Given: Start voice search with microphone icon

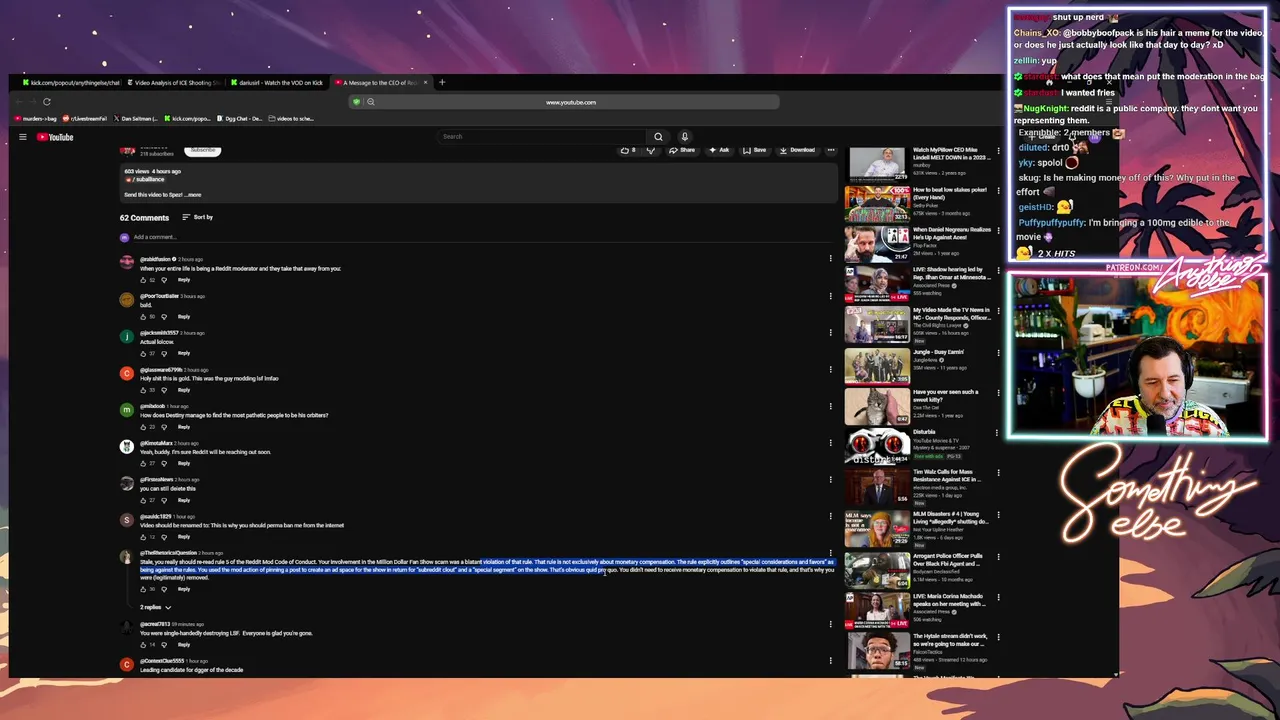Looking at the screenshot, I should tap(684, 137).
